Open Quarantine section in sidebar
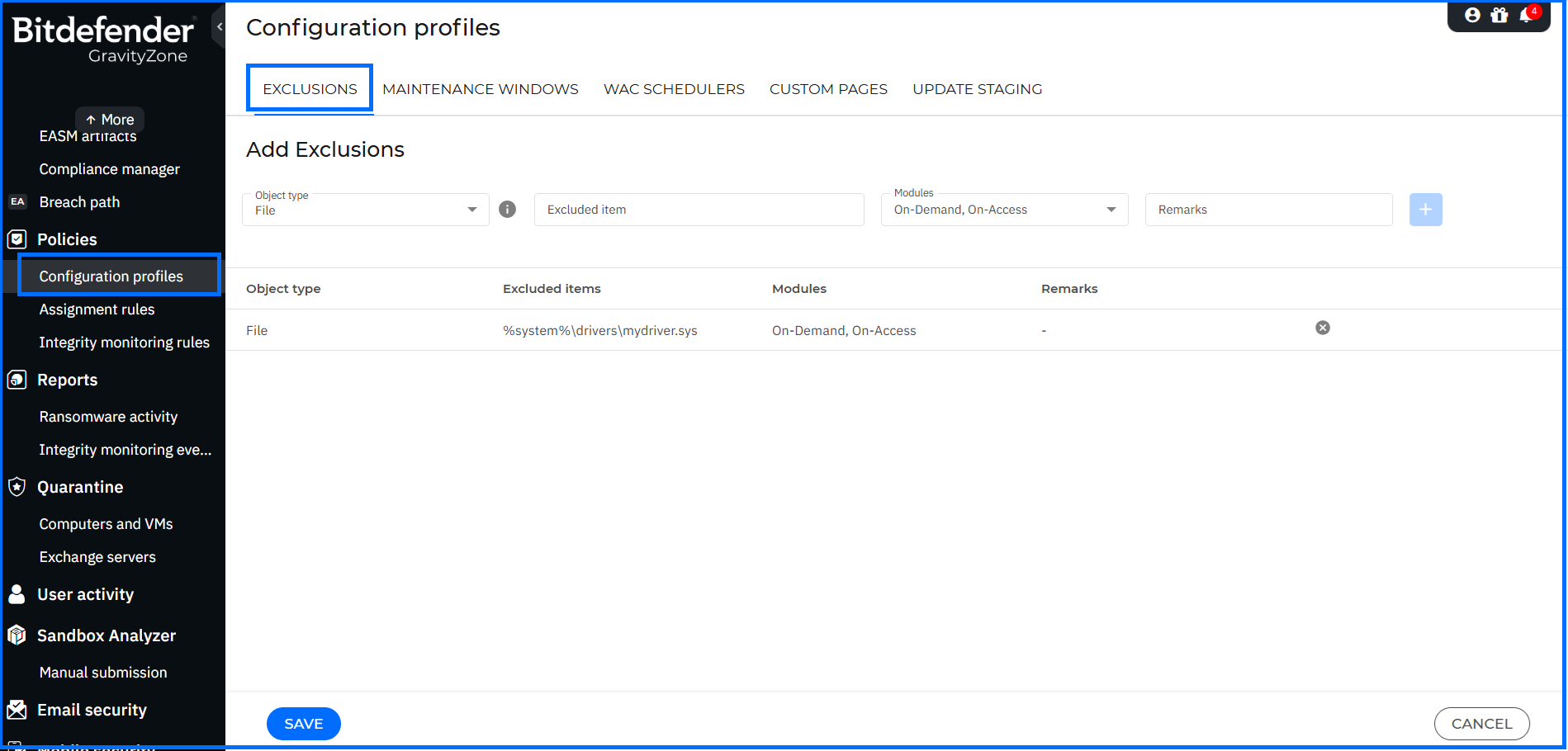1568x751 pixels. (80, 487)
